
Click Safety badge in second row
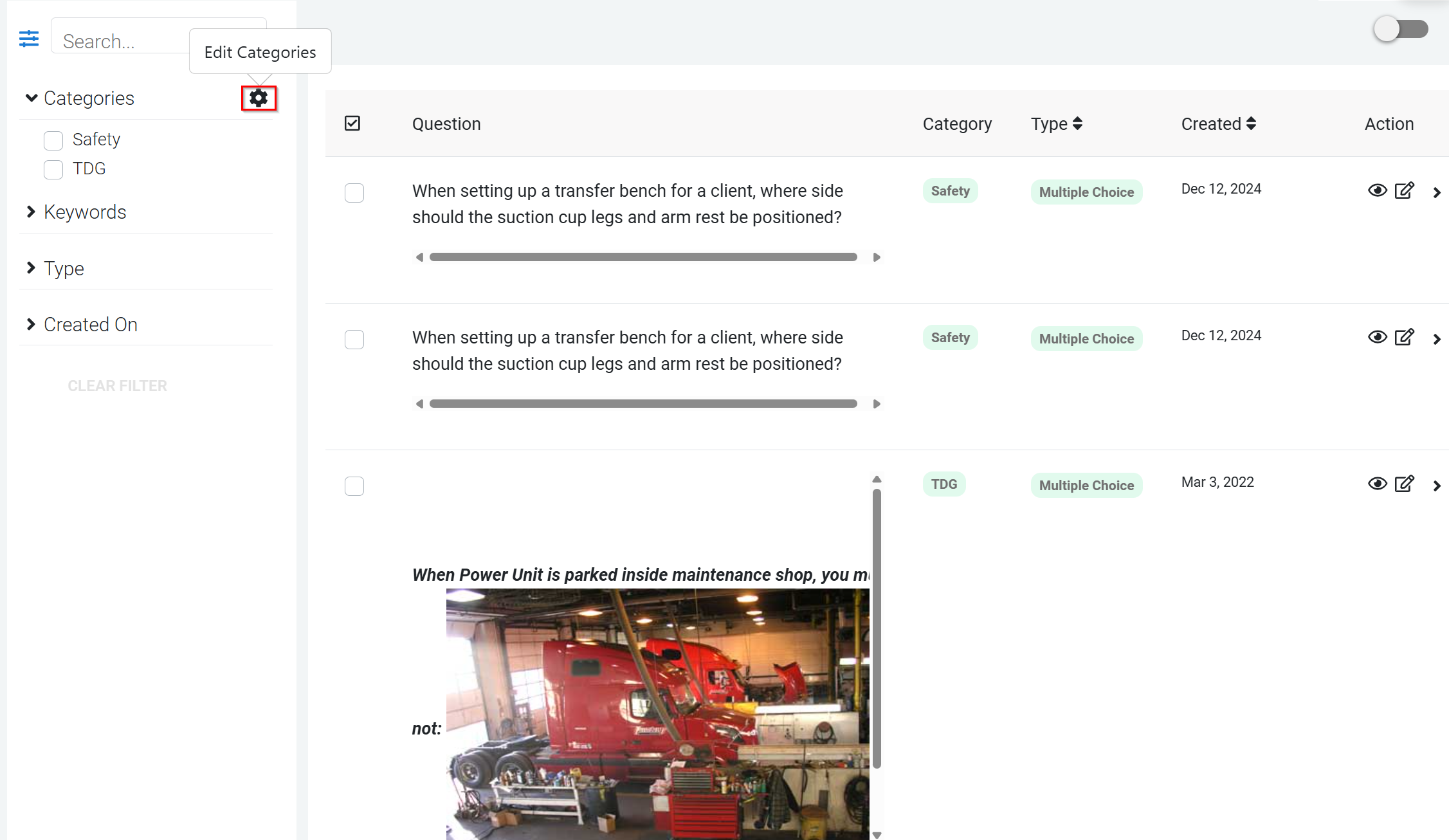click(x=951, y=338)
